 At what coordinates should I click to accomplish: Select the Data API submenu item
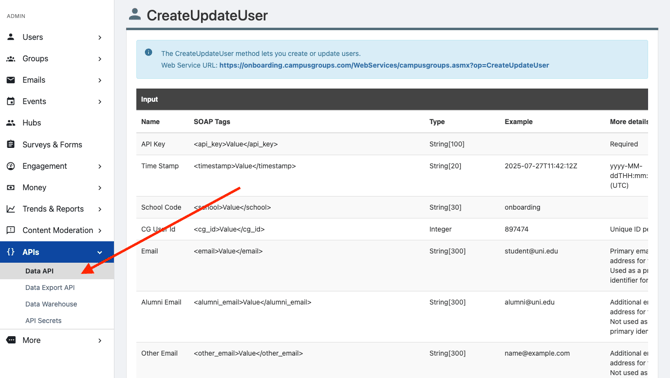tap(57, 271)
